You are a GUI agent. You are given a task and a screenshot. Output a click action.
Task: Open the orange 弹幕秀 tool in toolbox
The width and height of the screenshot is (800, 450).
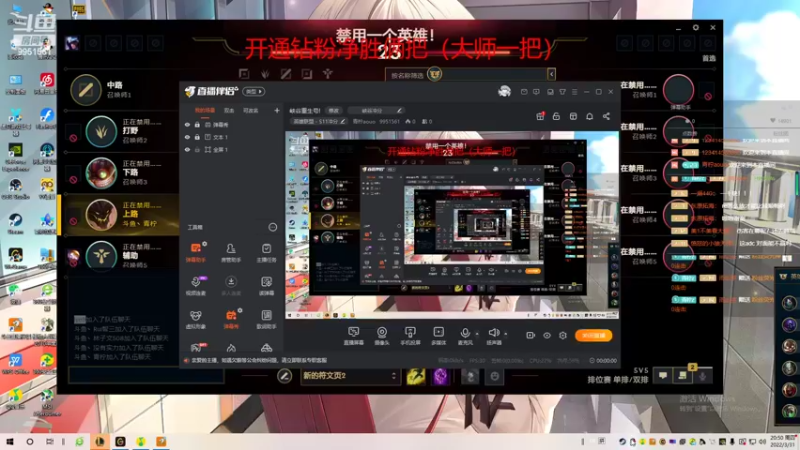(x=231, y=319)
